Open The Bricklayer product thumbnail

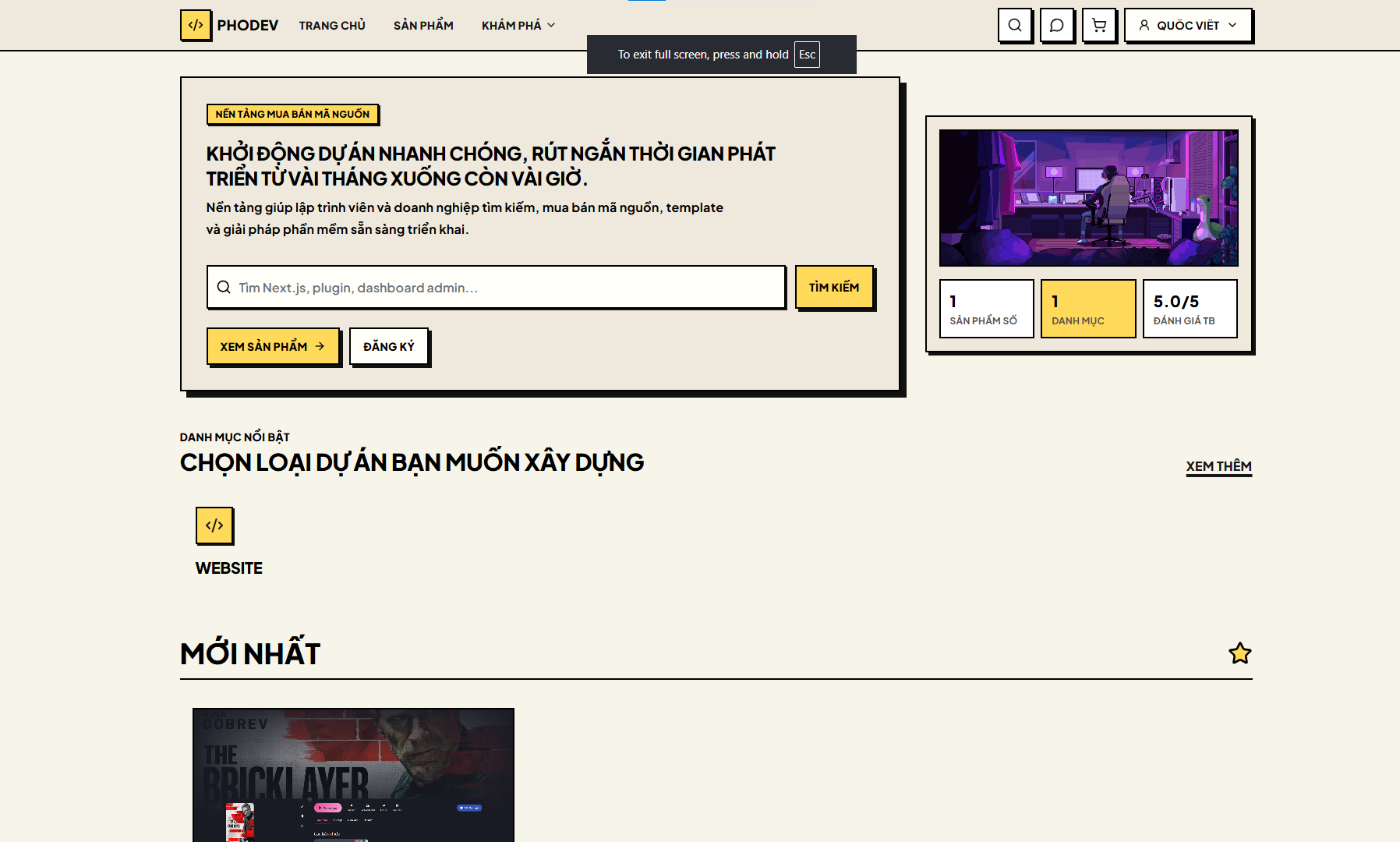(x=353, y=775)
